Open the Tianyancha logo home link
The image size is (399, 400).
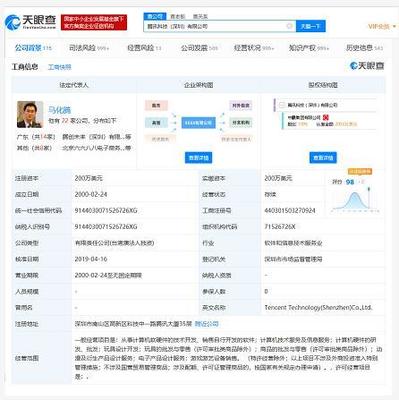[x=31, y=22]
